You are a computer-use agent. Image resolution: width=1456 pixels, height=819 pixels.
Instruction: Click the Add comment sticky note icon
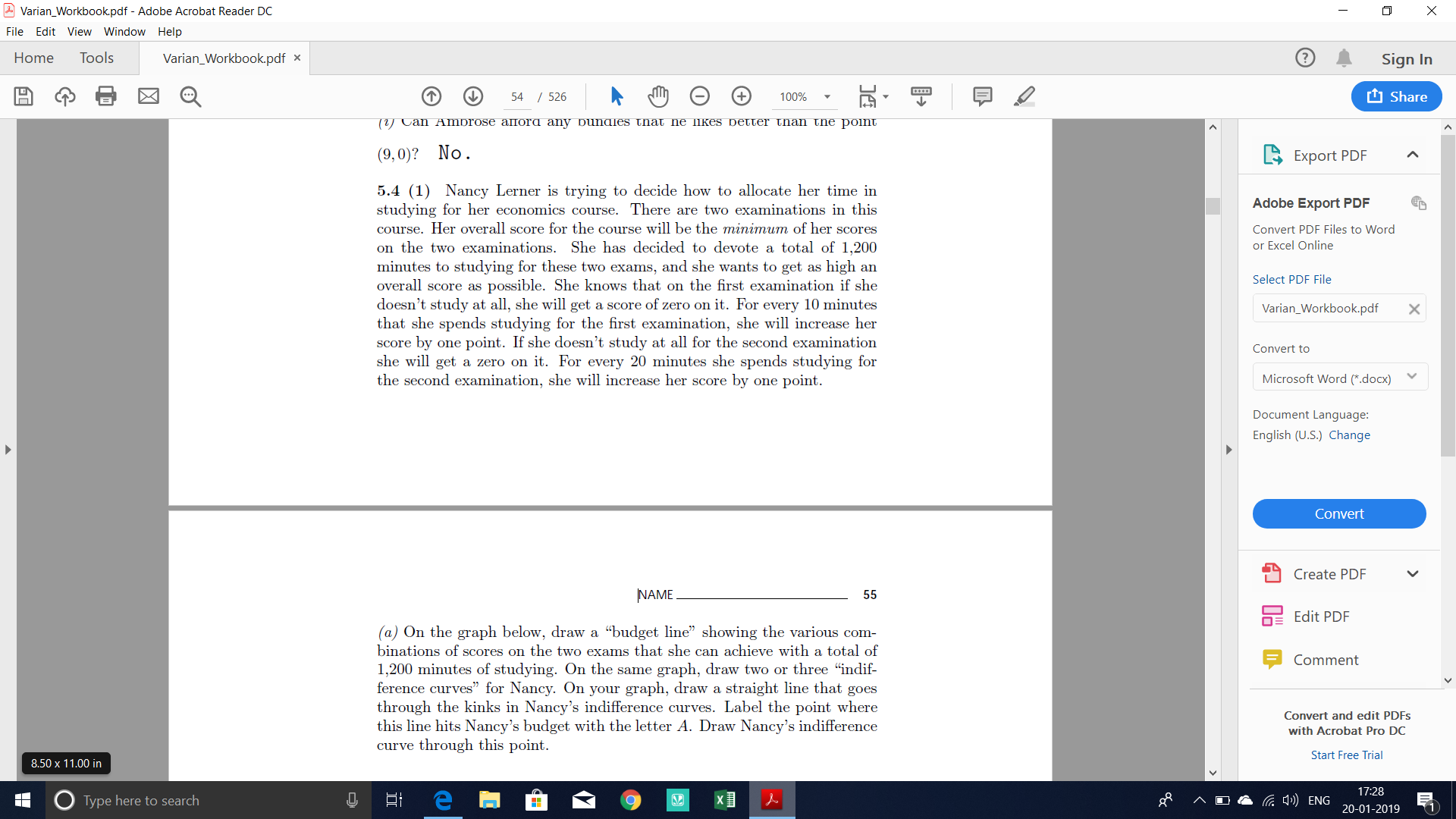coord(982,96)
